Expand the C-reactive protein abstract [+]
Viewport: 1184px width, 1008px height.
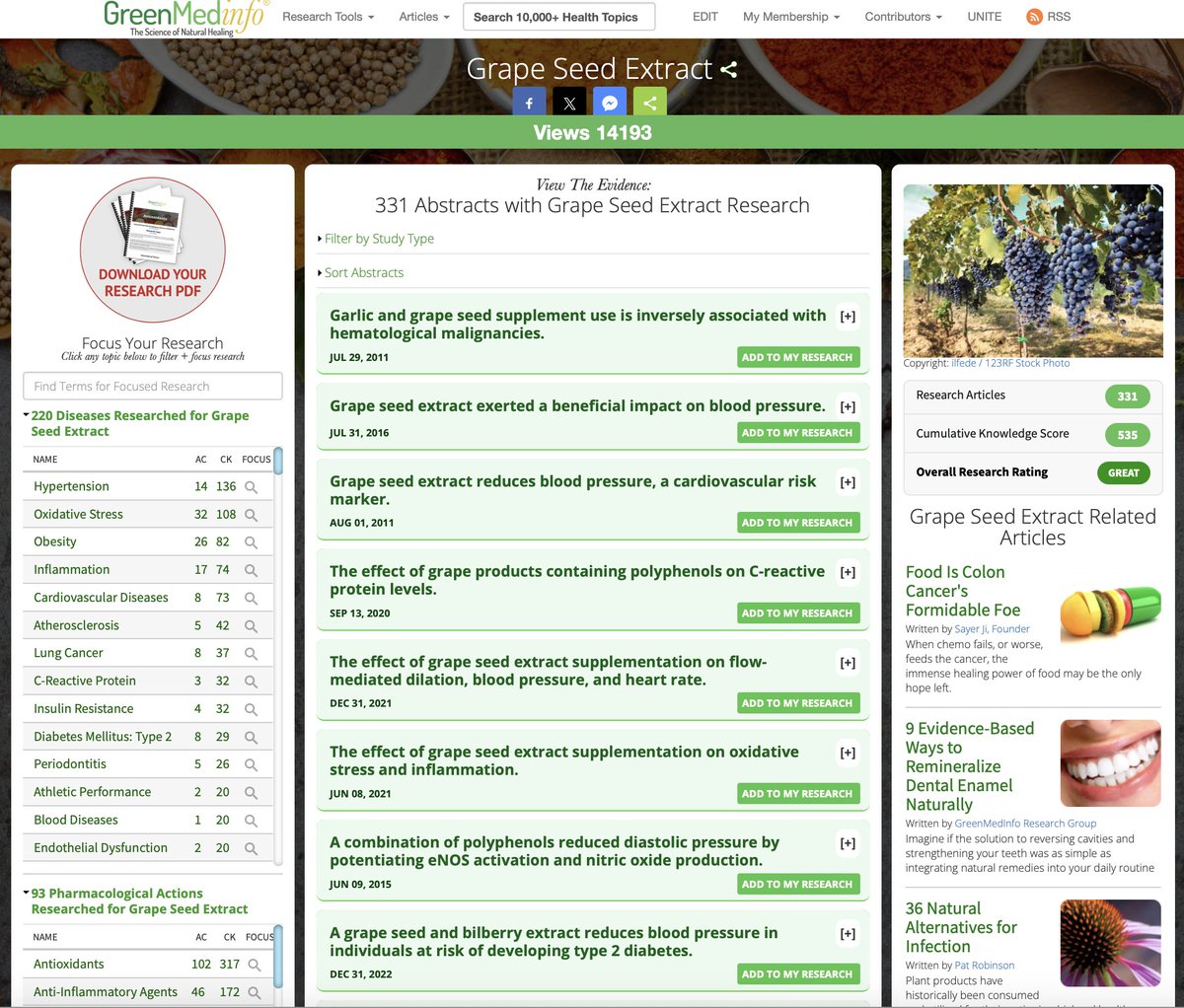848,572
